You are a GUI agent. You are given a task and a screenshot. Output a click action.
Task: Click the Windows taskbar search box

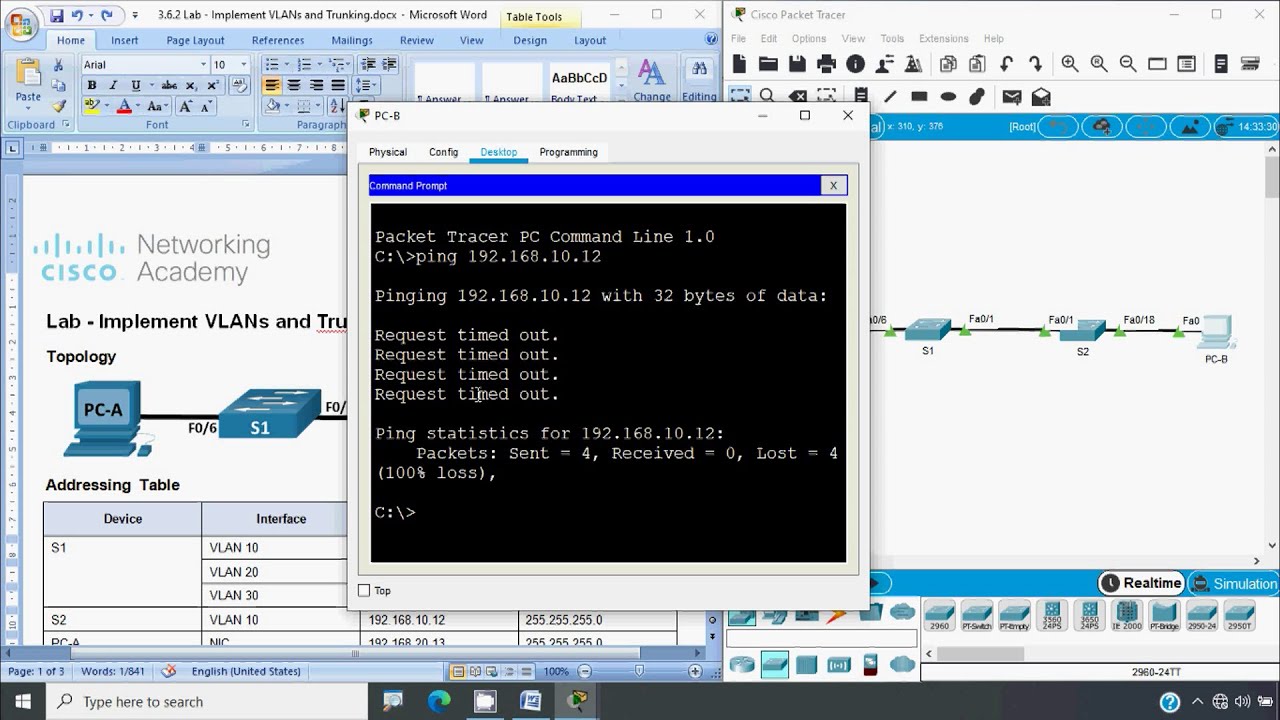click(209, 702)
